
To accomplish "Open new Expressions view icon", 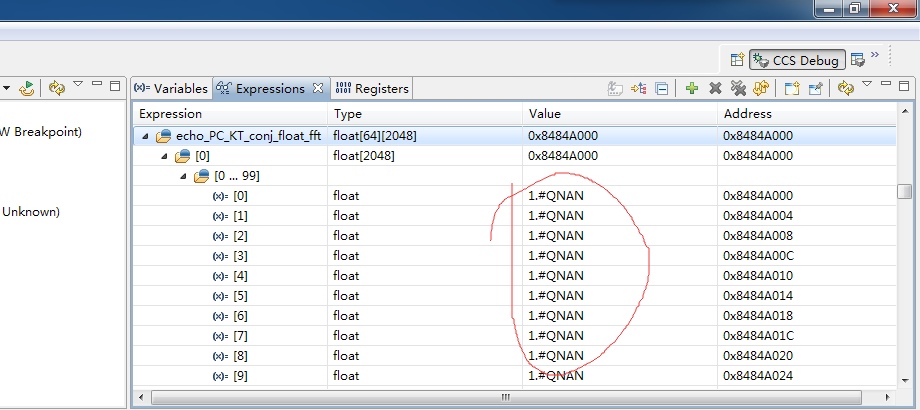I will pyautogui.click(x=792, y=89).
